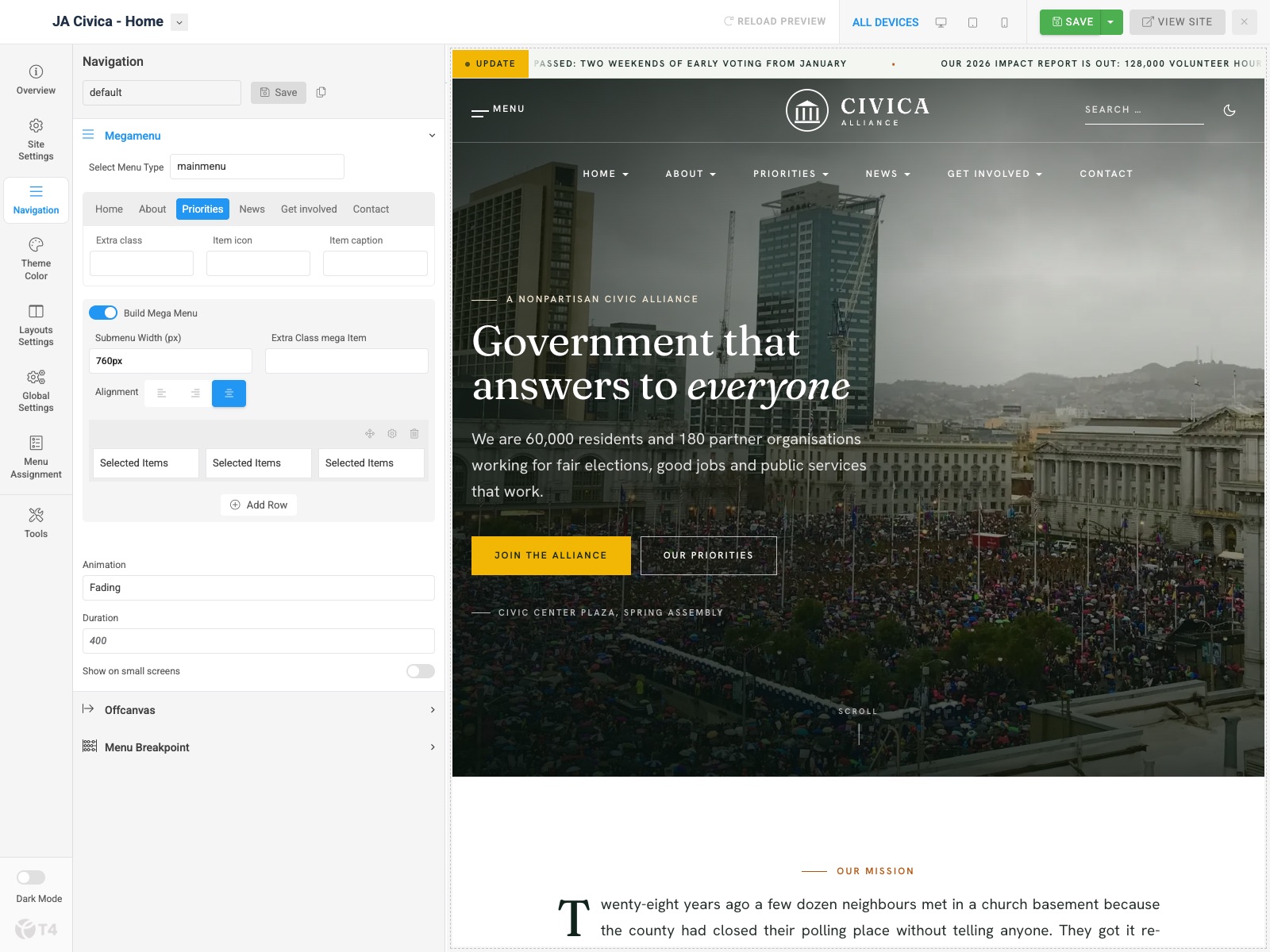The image size is (1270, 952).
Task: Click the move row handle icon
Action: tap(370, 433)
